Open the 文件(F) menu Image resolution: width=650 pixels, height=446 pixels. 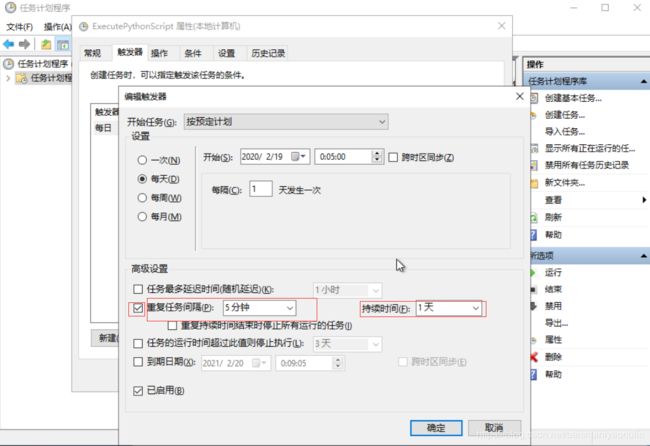pyautogui.click(x=19, y=27)
